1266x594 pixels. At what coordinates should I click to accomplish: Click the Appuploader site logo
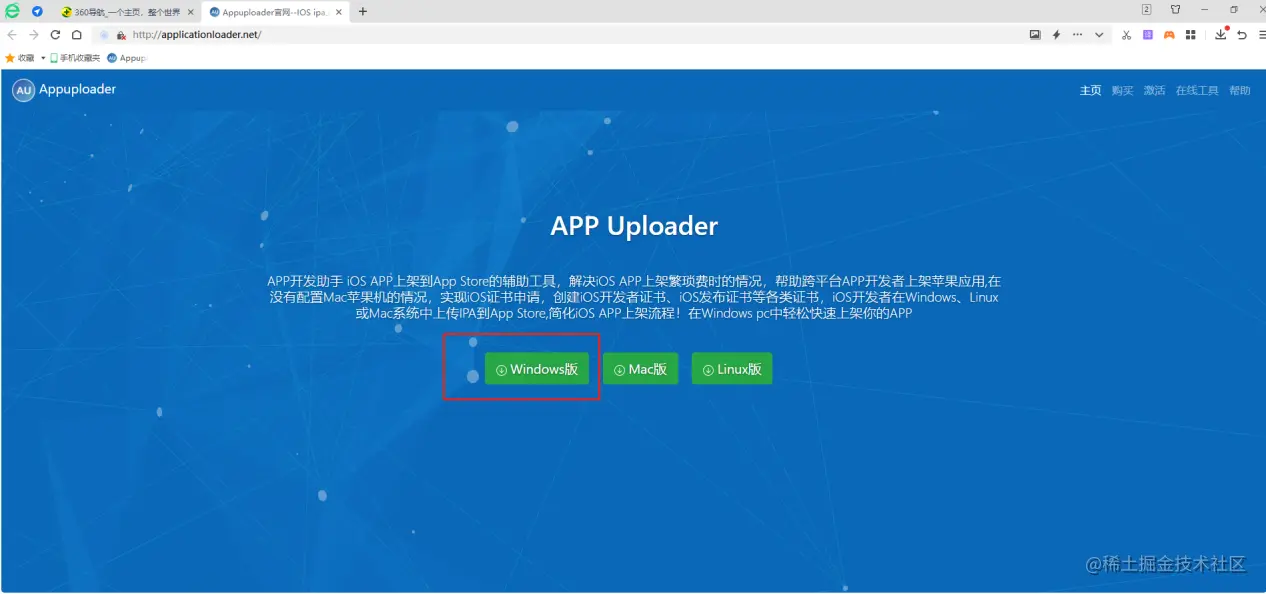pos(64,90)
